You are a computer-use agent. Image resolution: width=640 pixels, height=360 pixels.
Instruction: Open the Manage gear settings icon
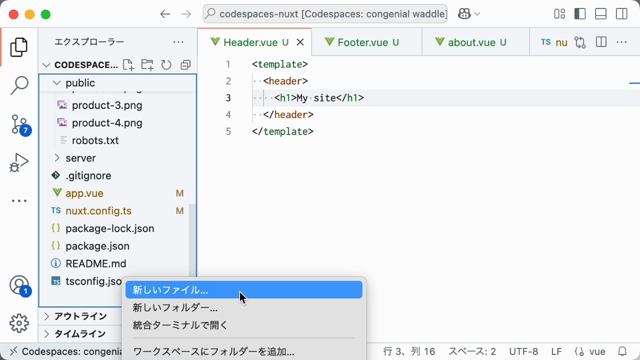19,323
